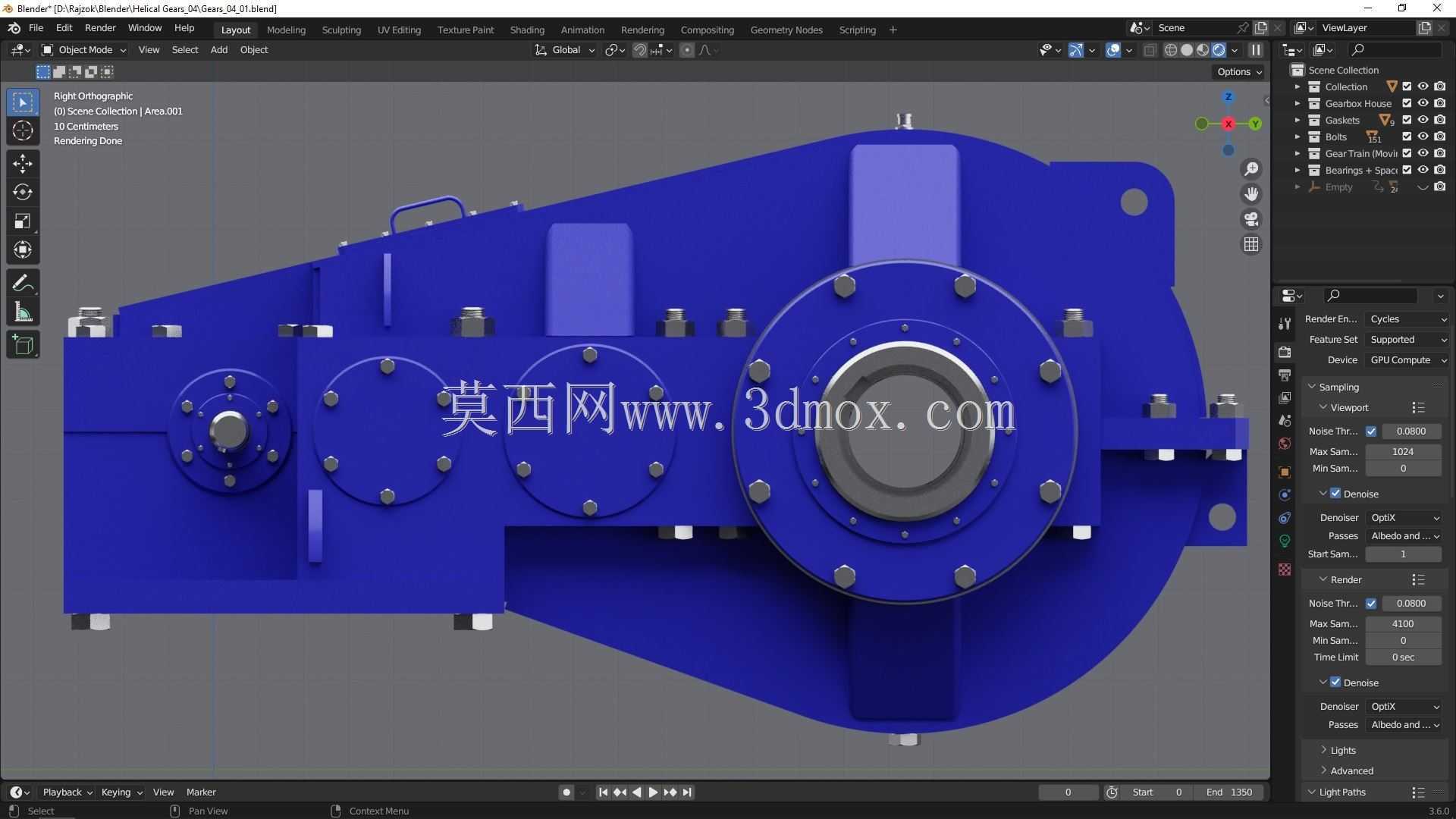Disable rendering for Gear Train collection
This screenshot has width=1456, height=819.
point(1440,153)
